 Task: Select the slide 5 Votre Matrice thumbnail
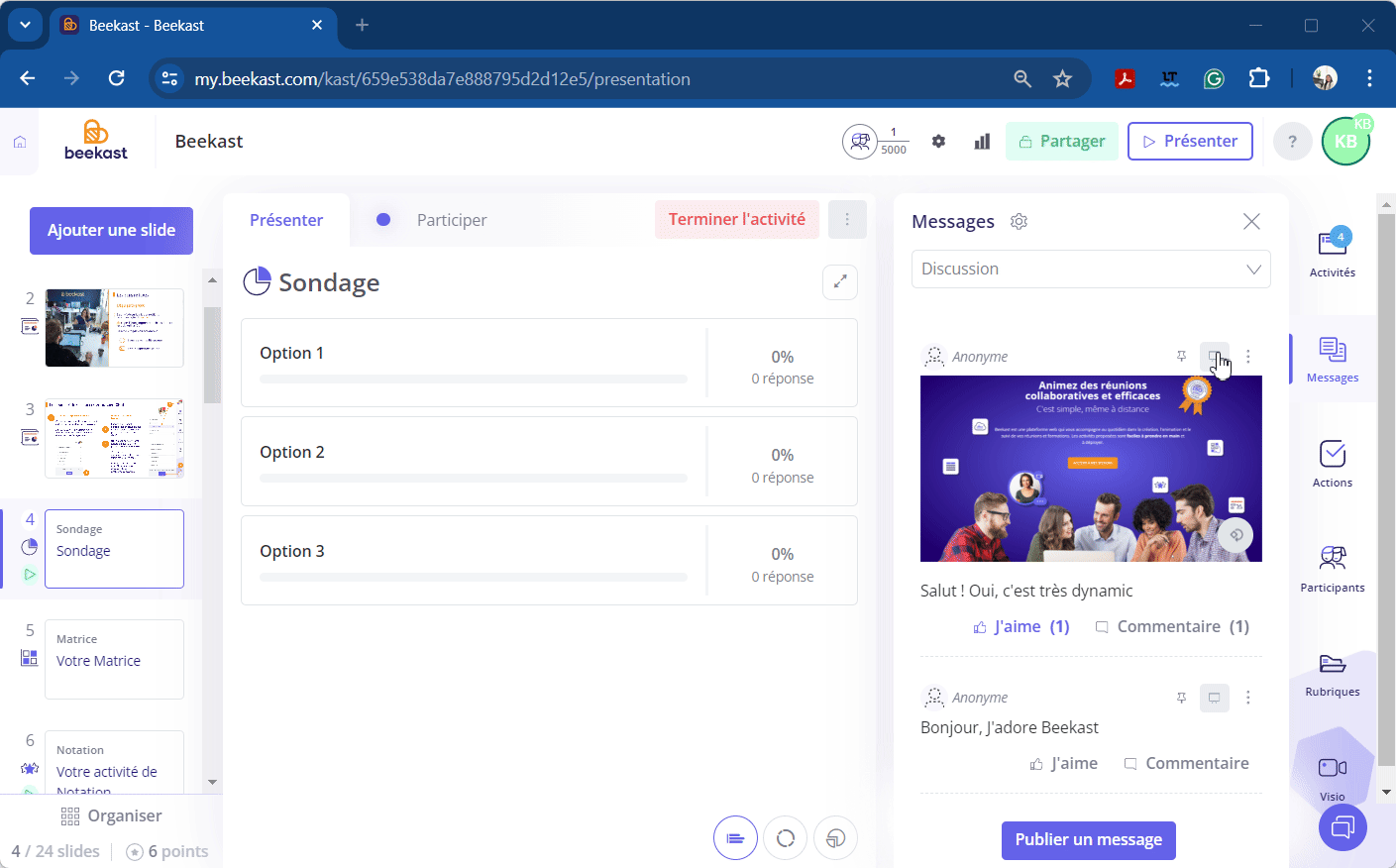tap(114, 659)
